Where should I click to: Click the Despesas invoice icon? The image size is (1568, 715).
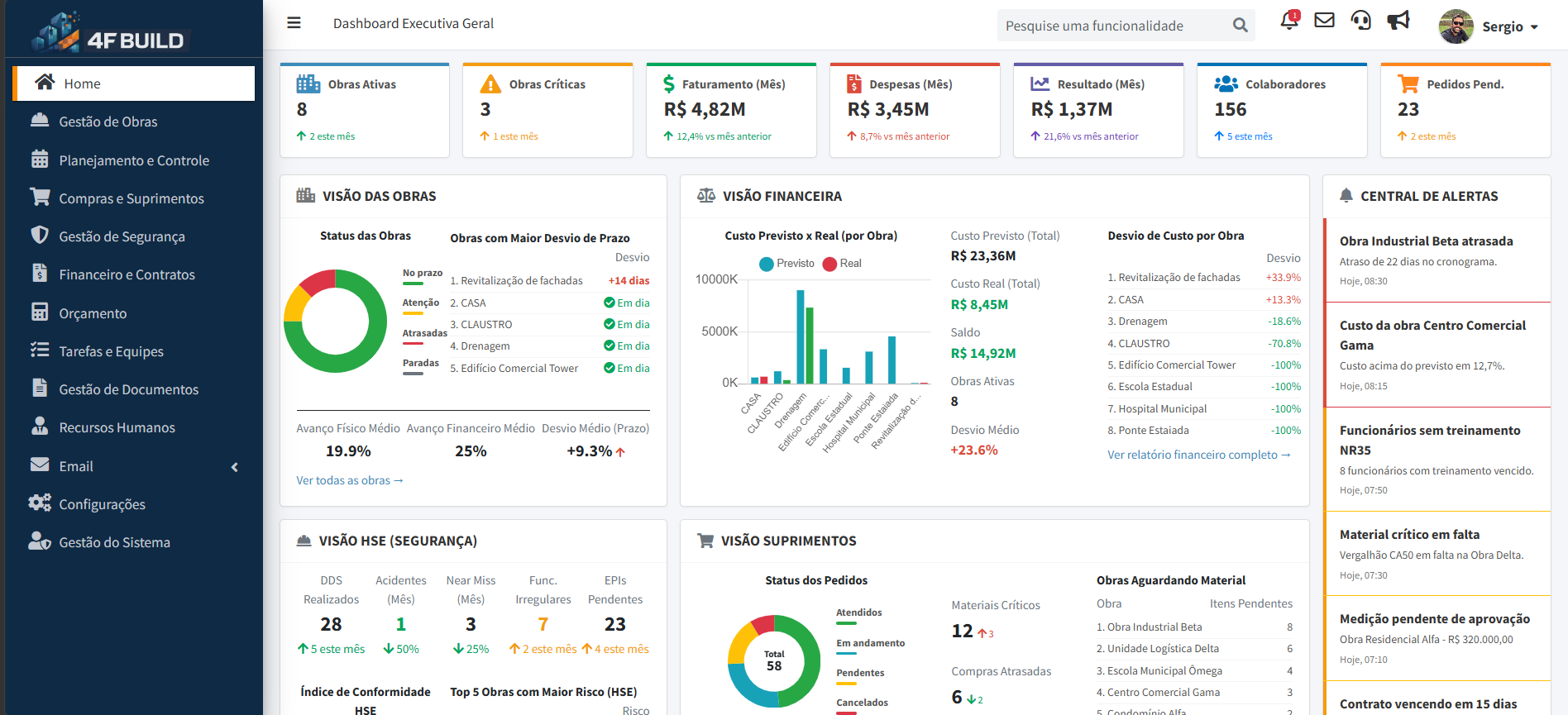pyautogui.click(x=854, y=84)
